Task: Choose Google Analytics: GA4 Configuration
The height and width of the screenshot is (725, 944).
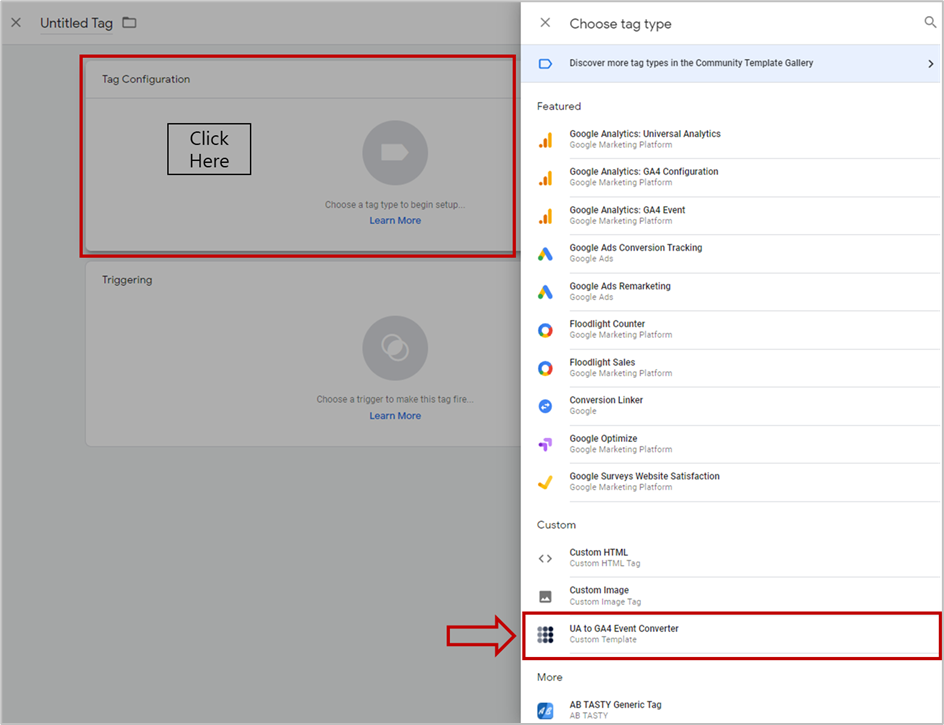Action: [730, 177]
